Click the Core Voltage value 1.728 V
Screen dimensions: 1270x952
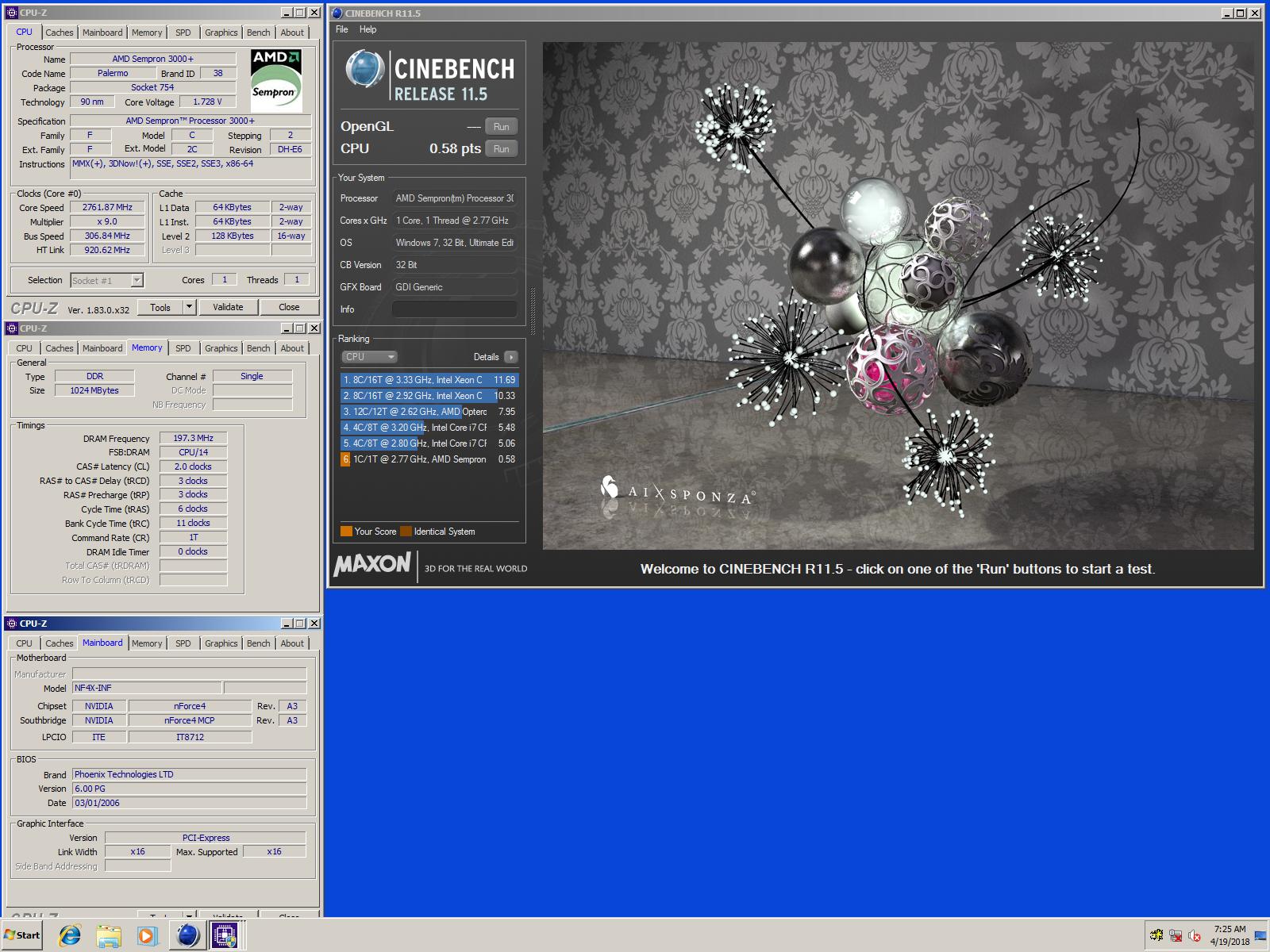[208, 102]
